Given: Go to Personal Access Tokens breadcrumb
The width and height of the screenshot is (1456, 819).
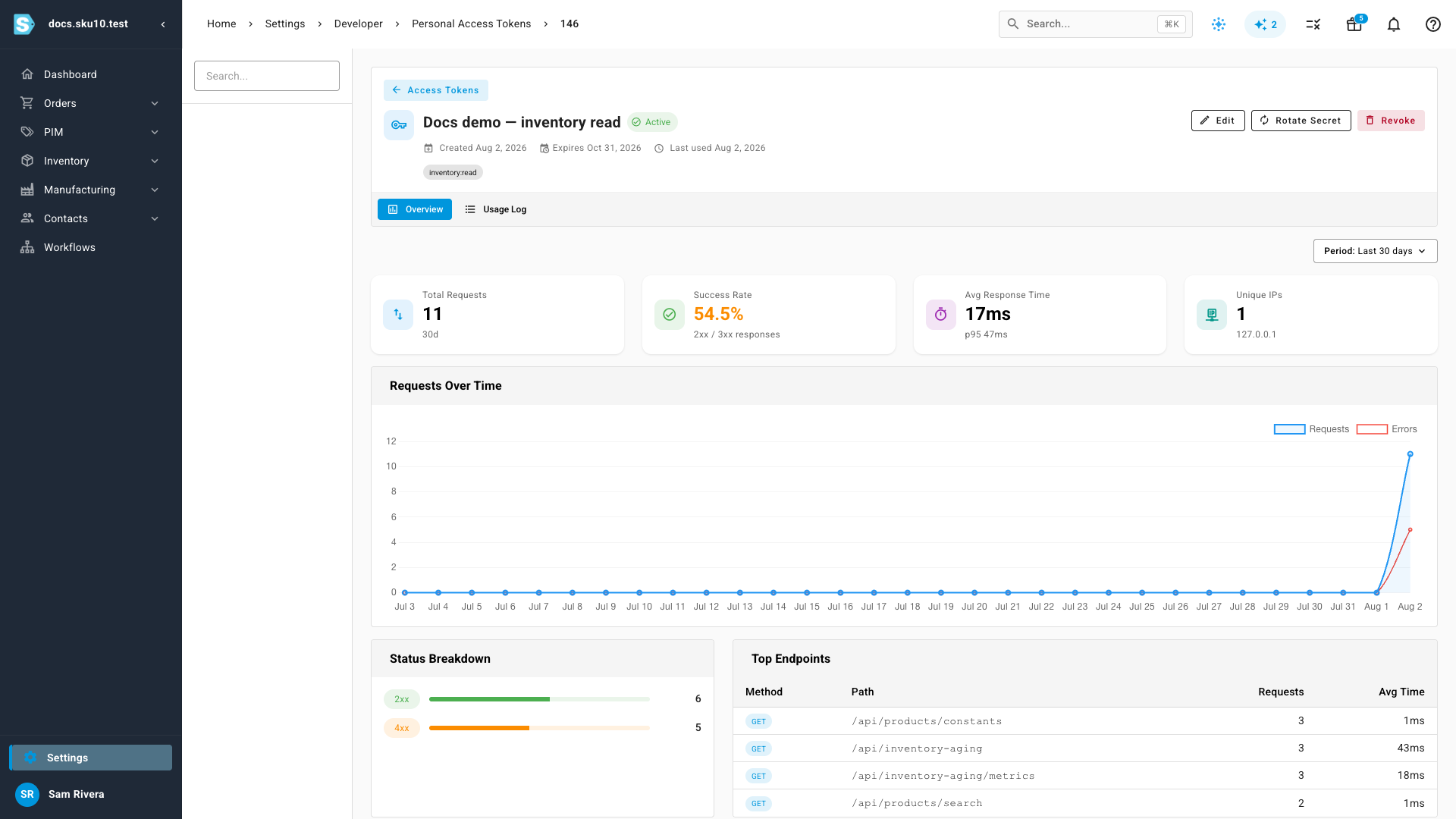Looking at the screenshot, I should coord(472,24).
